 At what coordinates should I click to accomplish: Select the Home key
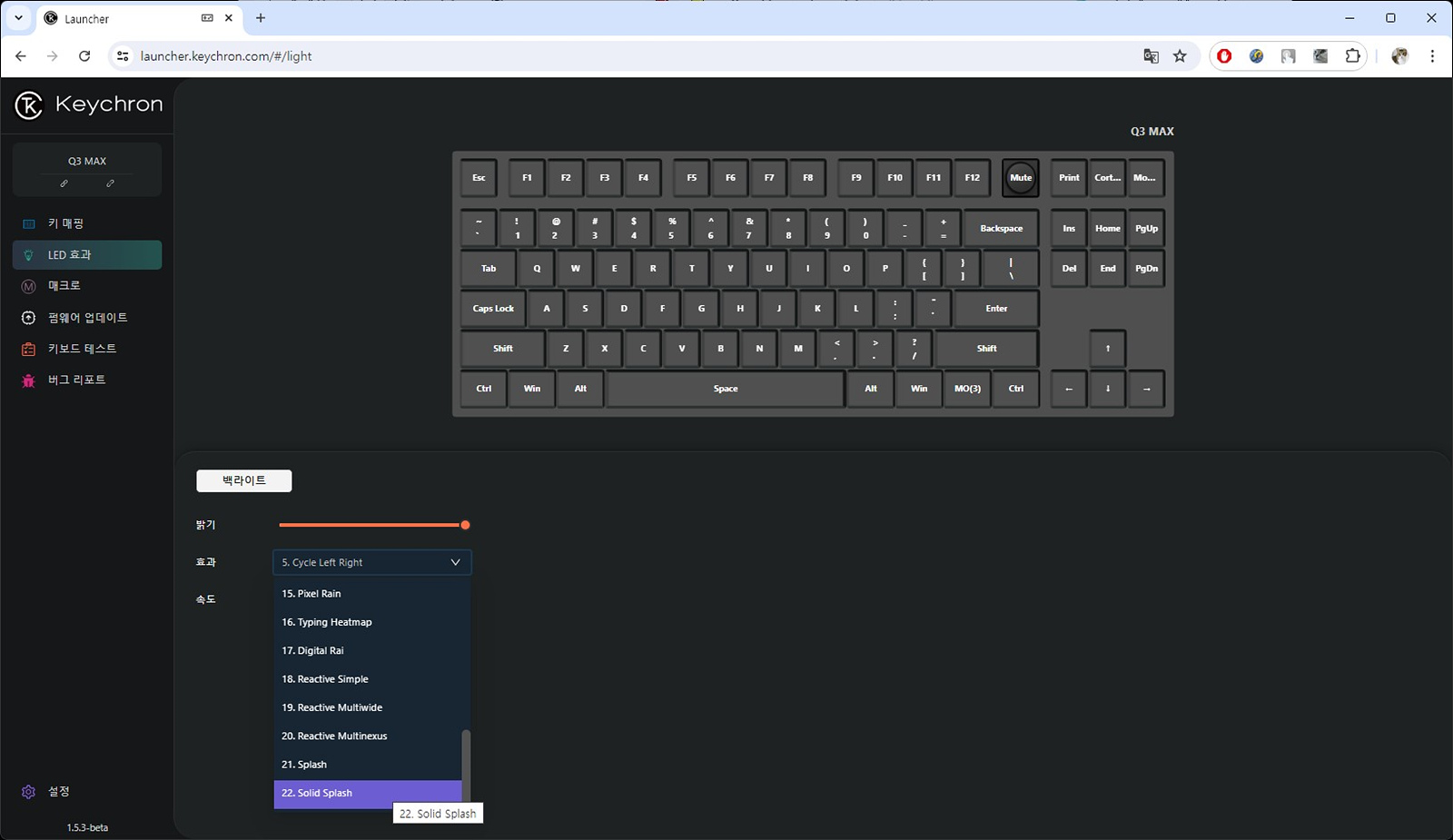pos(1108,229)
